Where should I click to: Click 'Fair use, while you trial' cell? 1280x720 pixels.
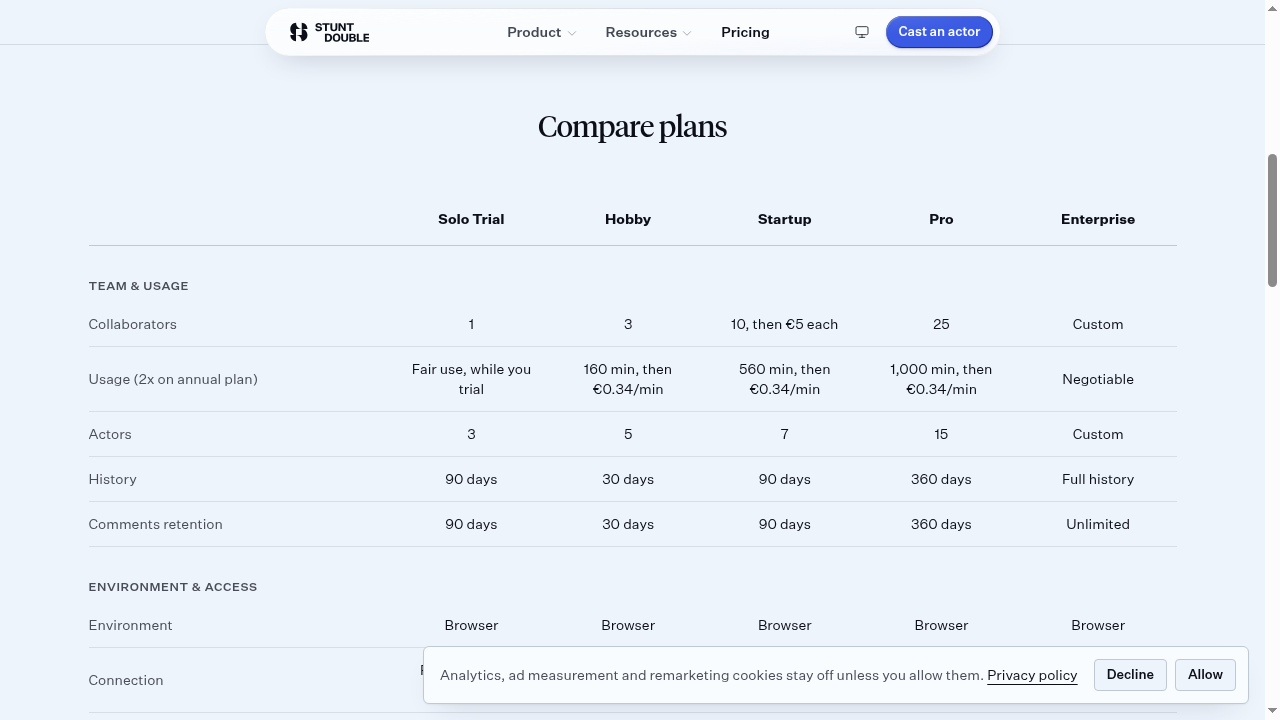click(x=471, y=379)
